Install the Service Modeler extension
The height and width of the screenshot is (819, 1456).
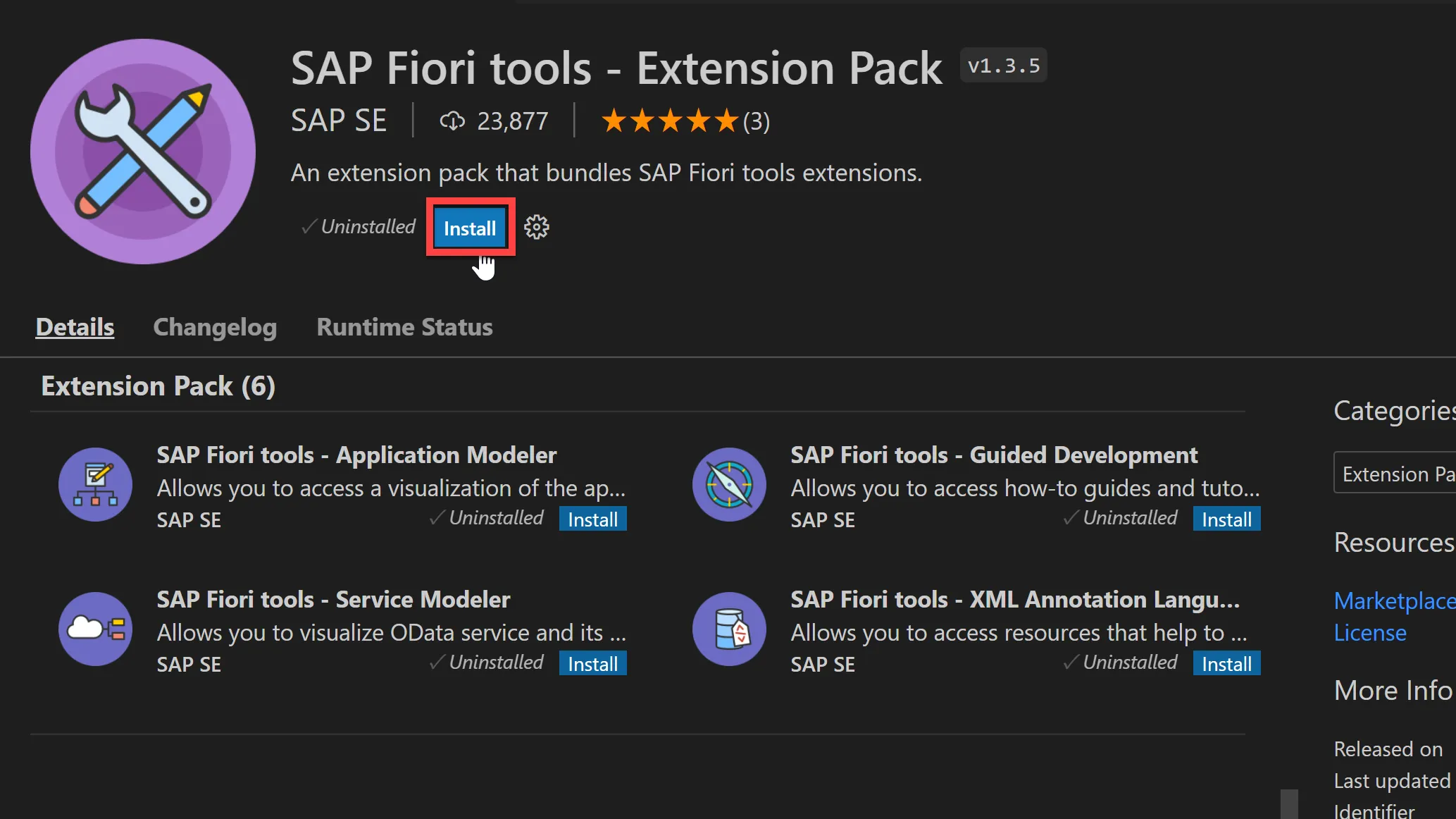pyautogui.click(x=592, y=664)
